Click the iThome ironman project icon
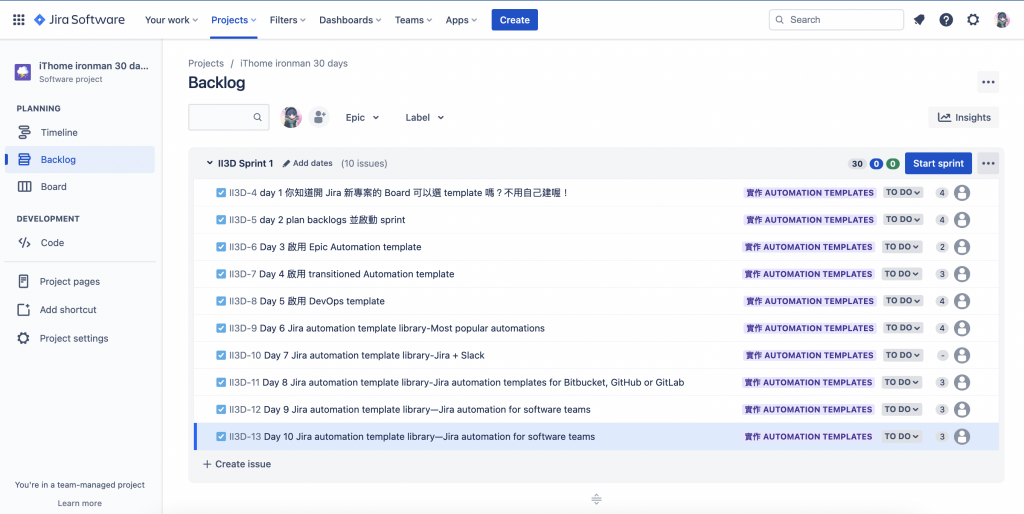This screenshot has width=1024, height=514. [23, 72]
